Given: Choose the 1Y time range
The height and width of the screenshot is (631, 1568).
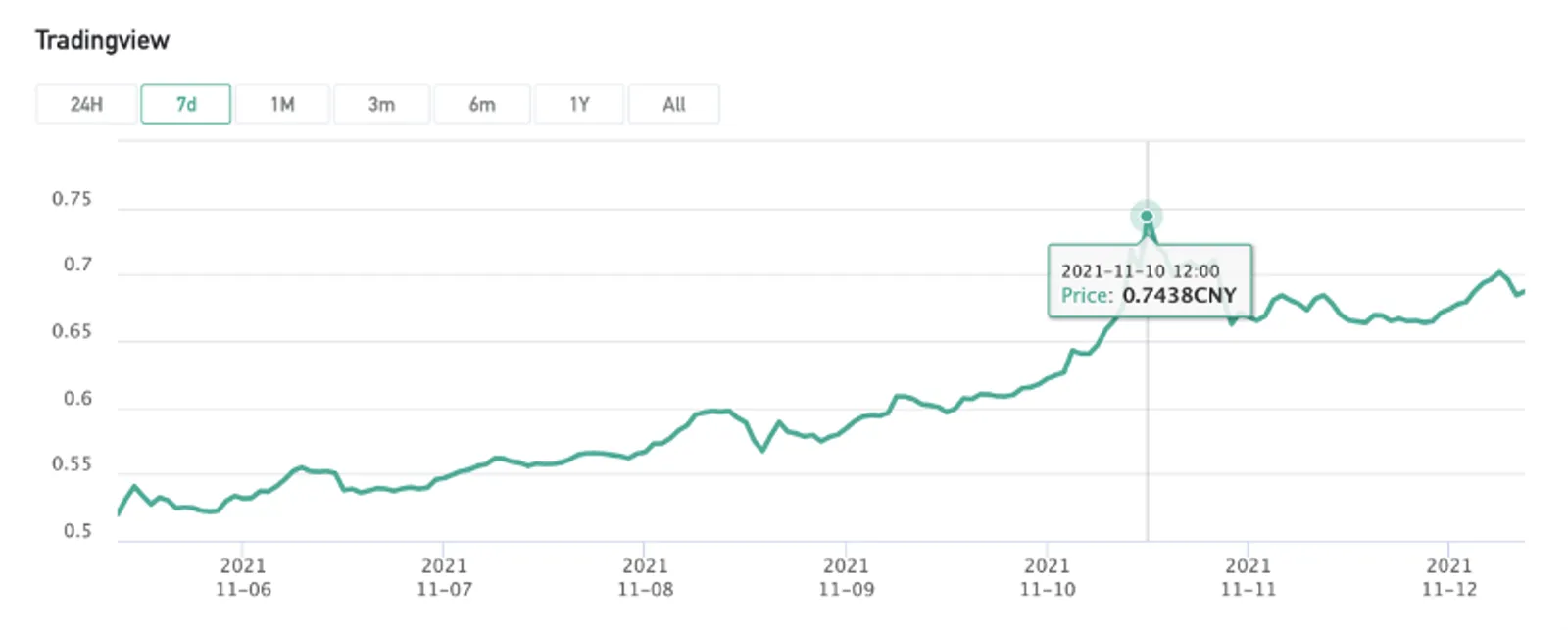Looking at the screenshot, I should pyautogui.click(x=579, y=105).
